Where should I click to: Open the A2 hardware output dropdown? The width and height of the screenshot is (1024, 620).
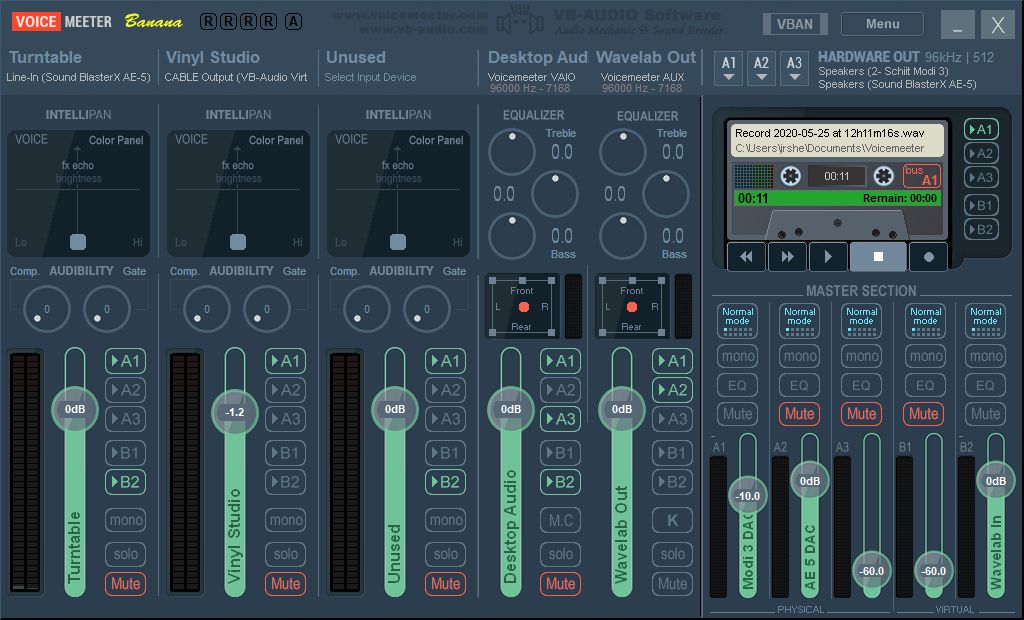pos(761,68)
